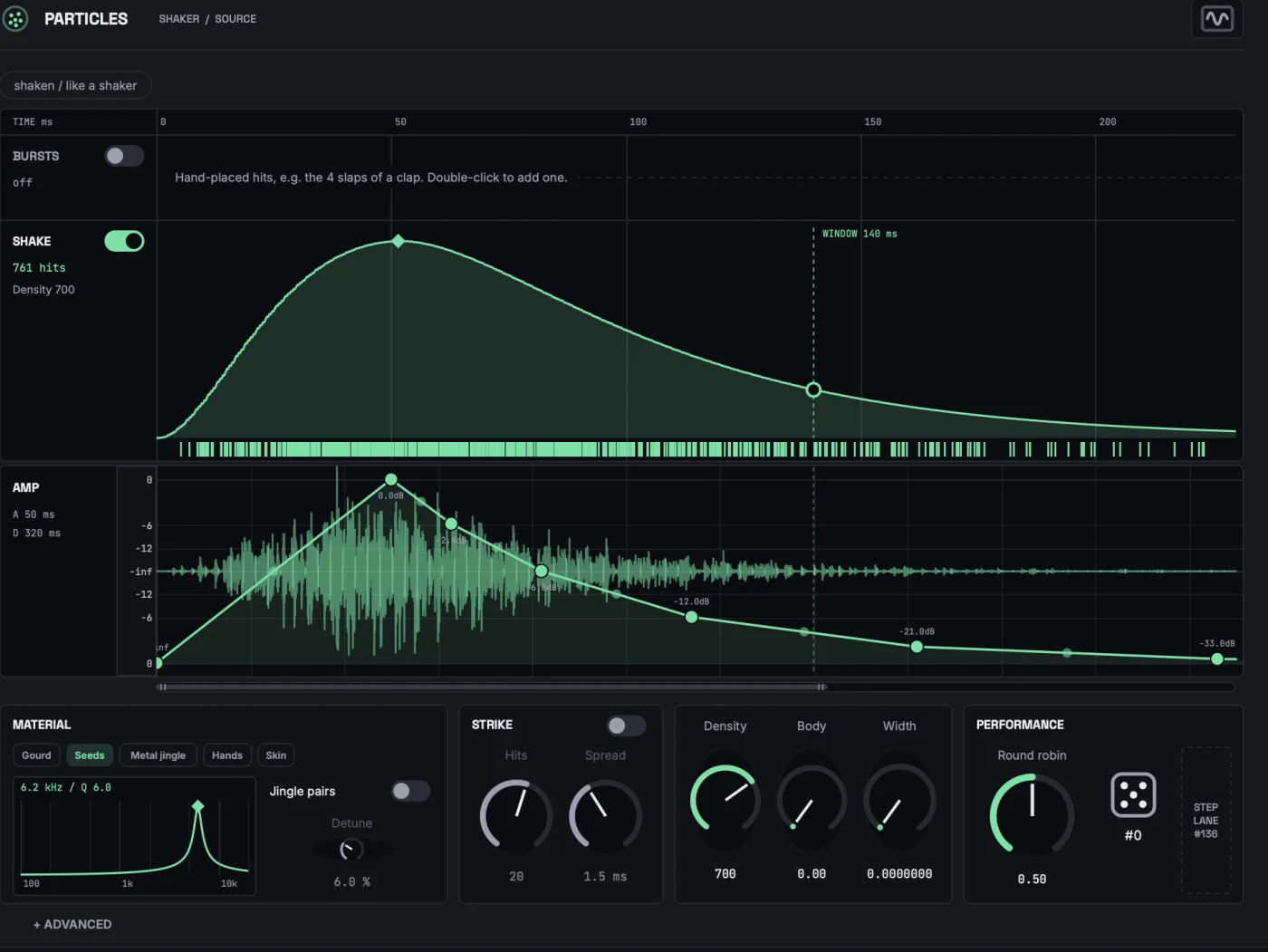Select the -33.0dB amp envelope point
Image resolution: width=1268 pixels, height=952 pixels.
(x=1217, y=659)
